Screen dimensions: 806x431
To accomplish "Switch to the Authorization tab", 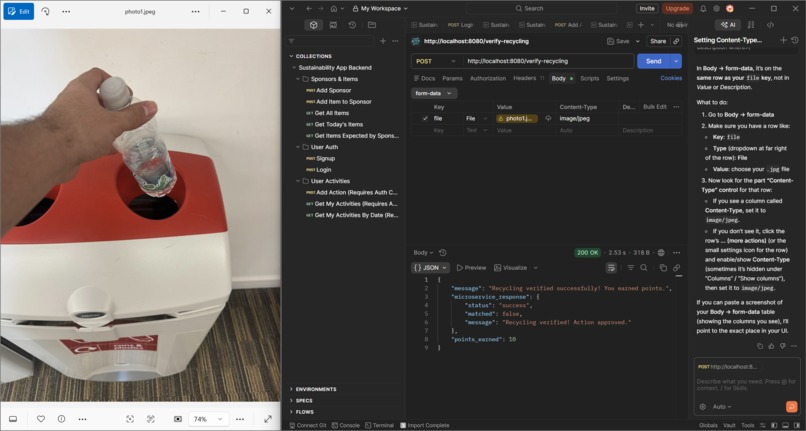I will click(488, 78).
